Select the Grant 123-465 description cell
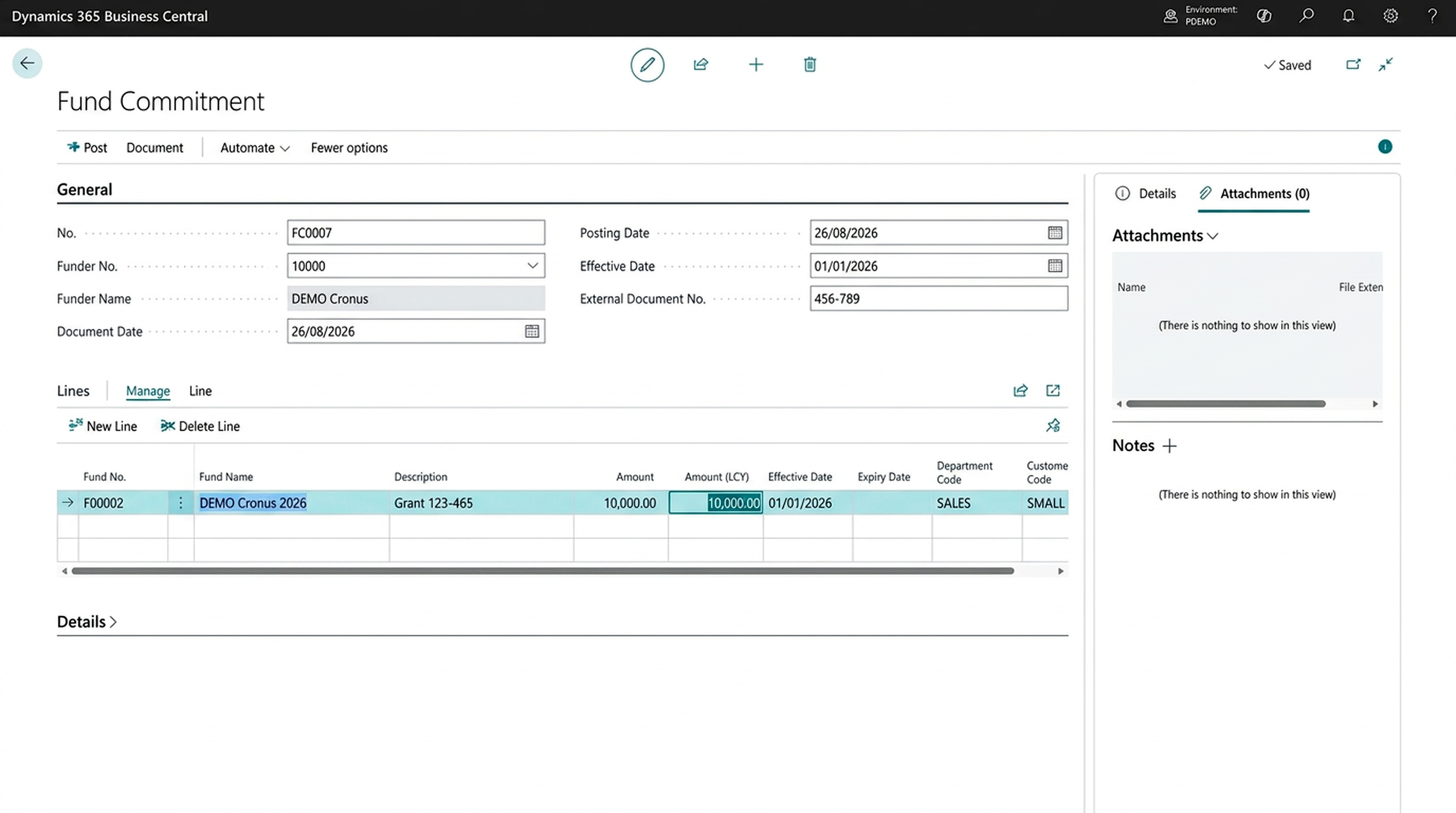Image resolution: width=1456 pixels, height=813 pixels. tap(481, 503)
